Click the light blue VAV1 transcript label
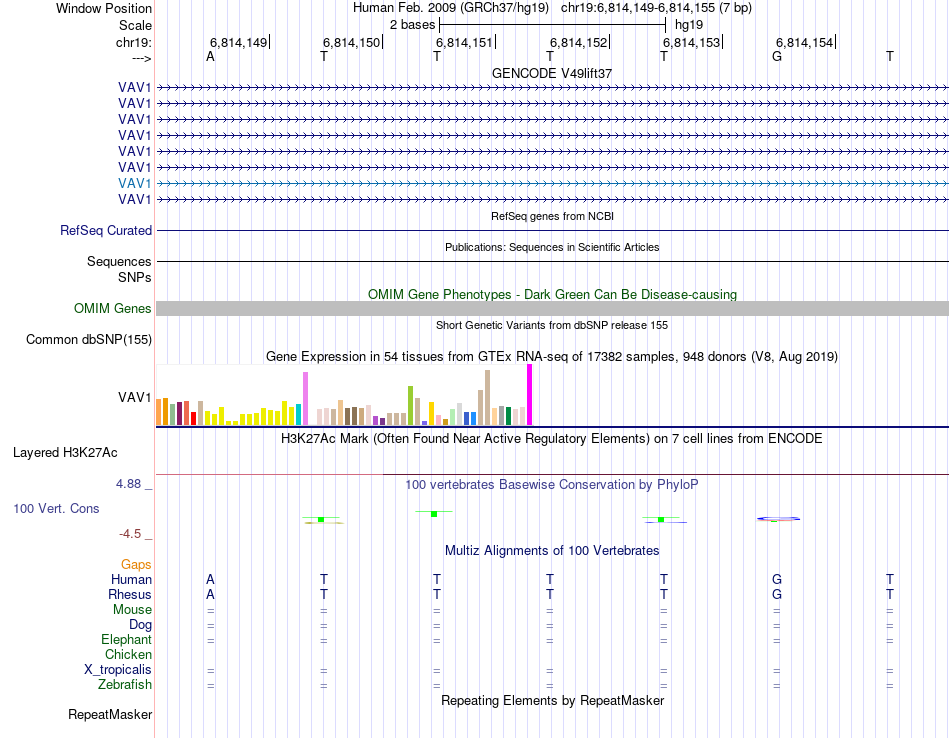950x738 pixels. click(135, 183)
